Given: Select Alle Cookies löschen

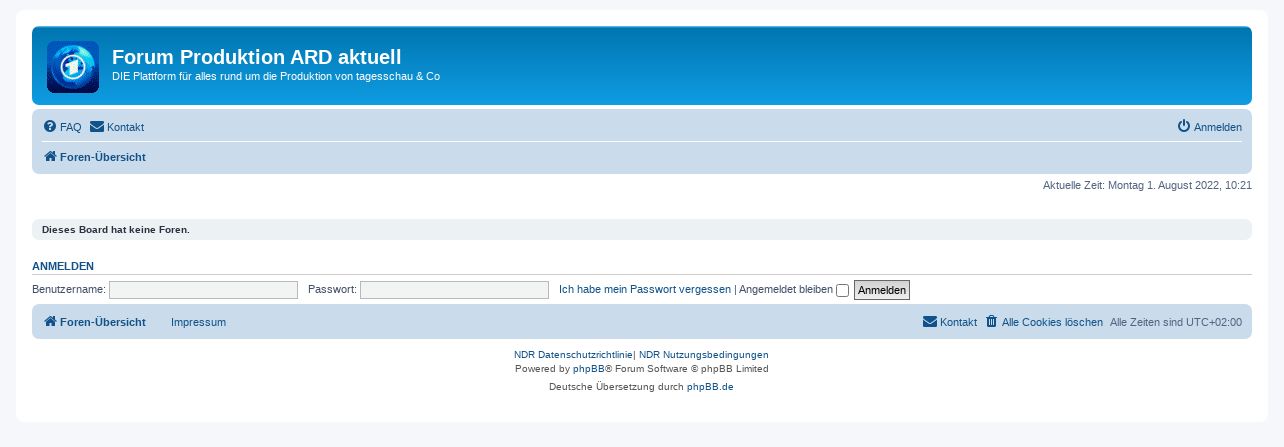Looking at the screenshot, I should [x=1052, y=322].
